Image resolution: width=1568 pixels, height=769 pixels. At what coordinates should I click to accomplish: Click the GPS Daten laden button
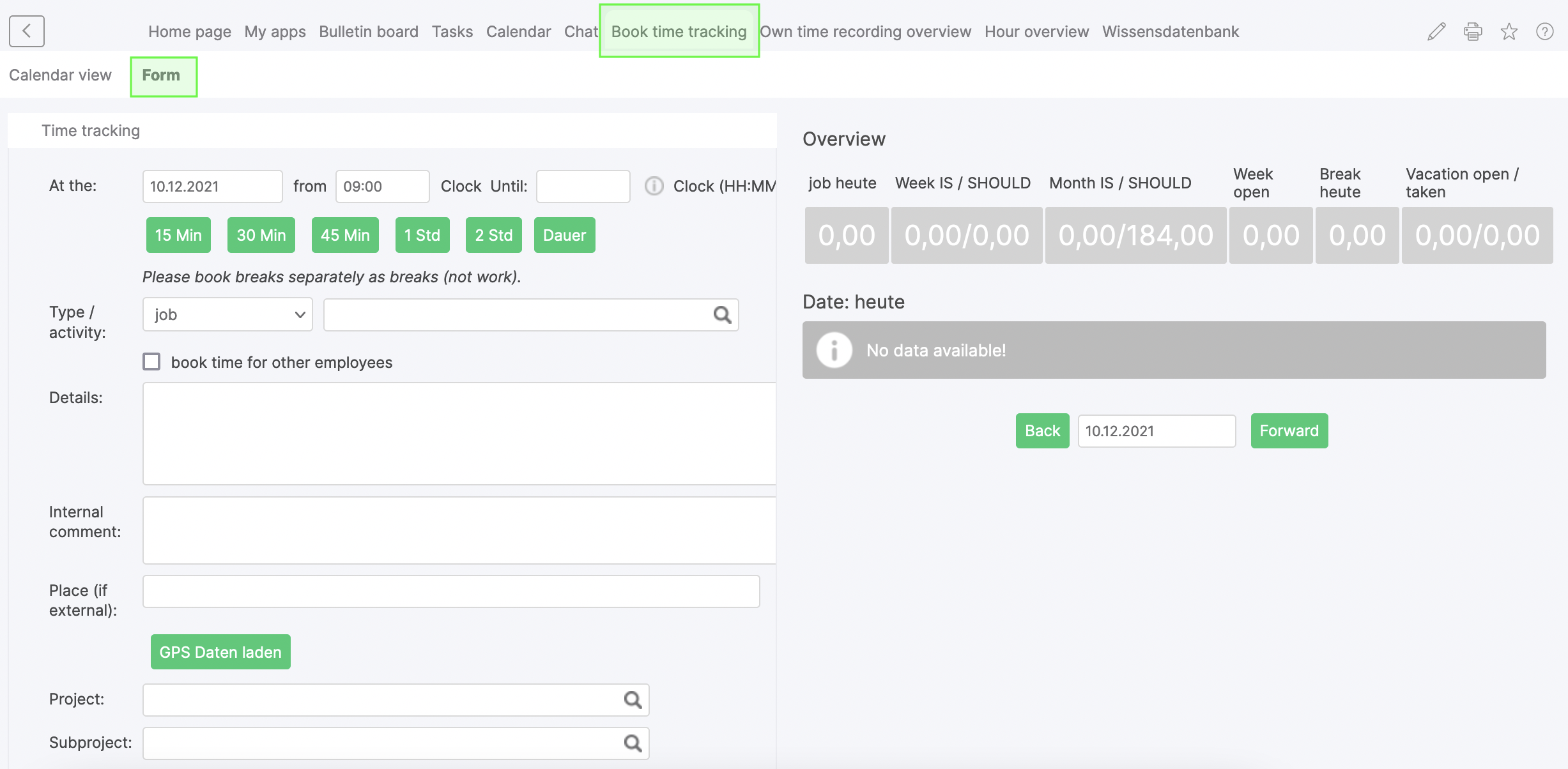point(220,652)
